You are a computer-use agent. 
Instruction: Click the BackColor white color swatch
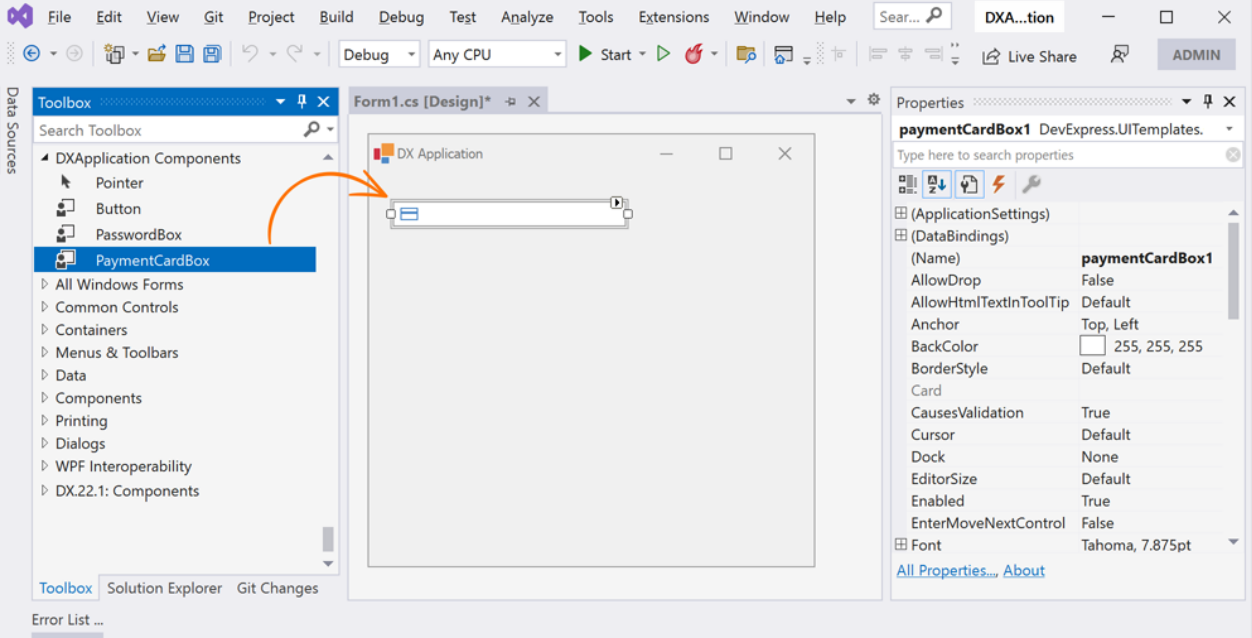(x=1093, y=346)
